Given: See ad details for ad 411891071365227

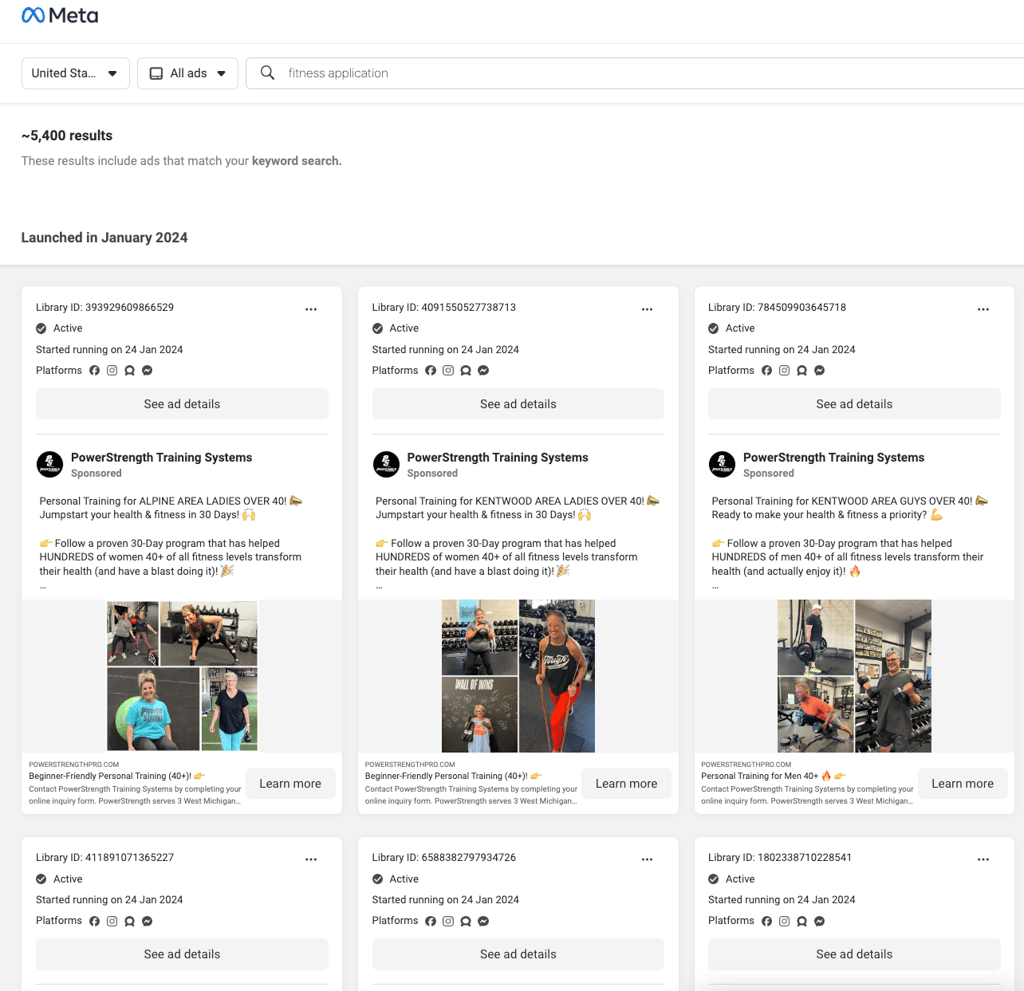Looking at the screenshot, I should pyautogui.click(x=182, y=954).
